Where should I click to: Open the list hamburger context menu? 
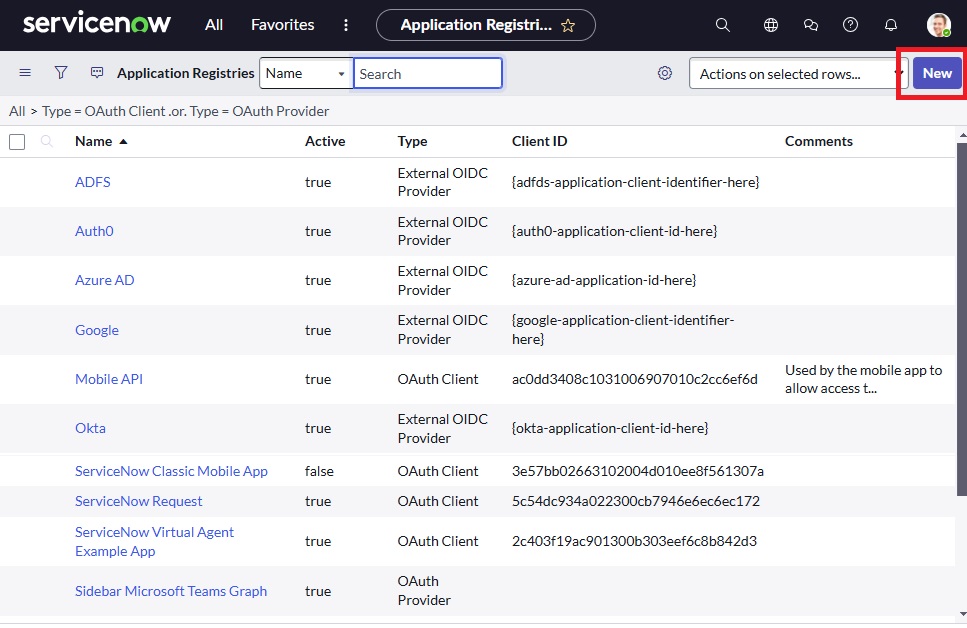pos(25,73)
